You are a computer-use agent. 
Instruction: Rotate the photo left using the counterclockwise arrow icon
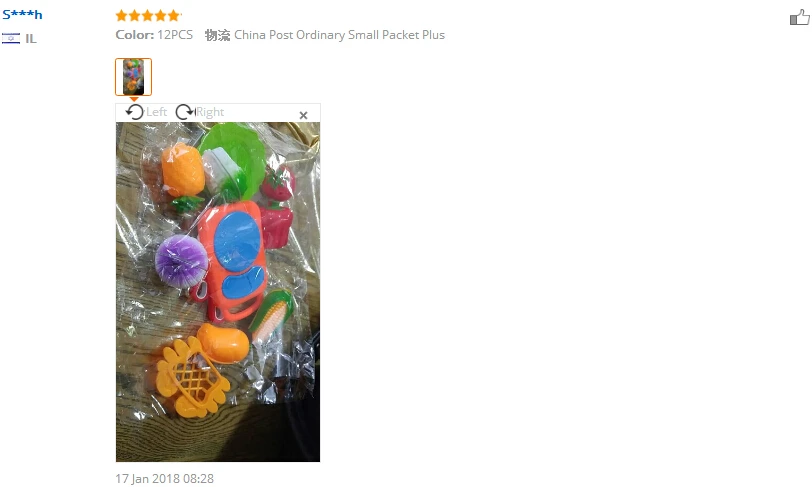[x=134, y=112]
